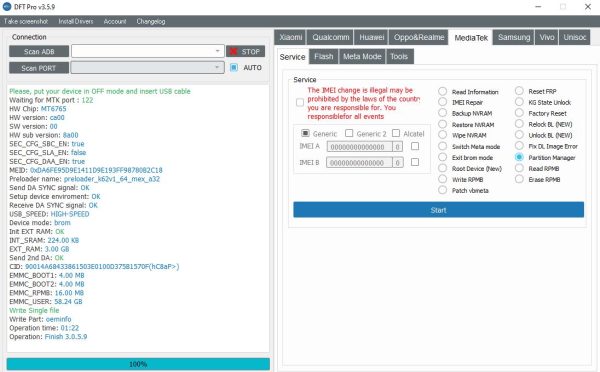Click the IMEI B check digit box

(398, 163)
